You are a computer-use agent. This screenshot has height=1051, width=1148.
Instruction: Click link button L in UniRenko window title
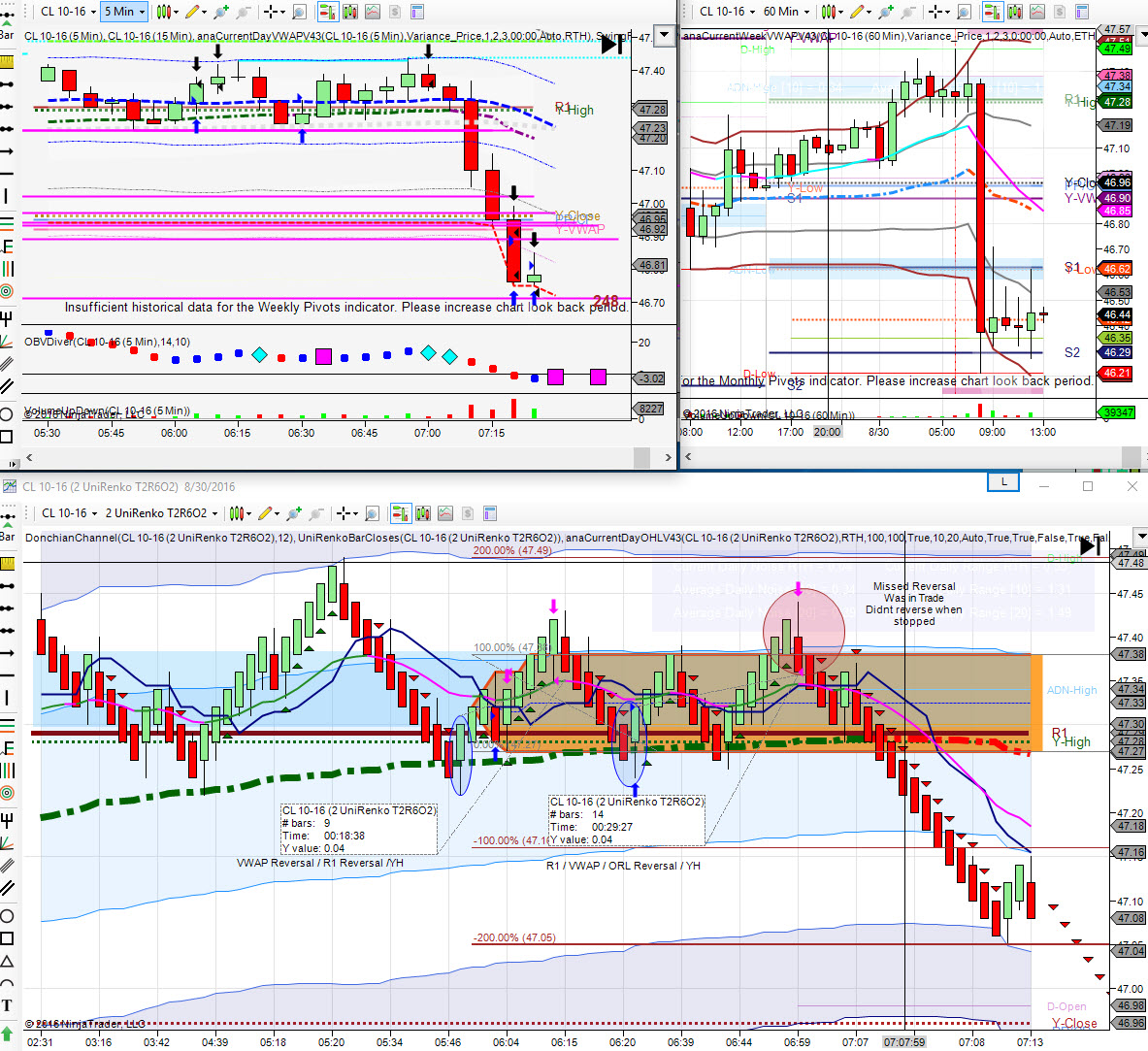click(1003, 482)
